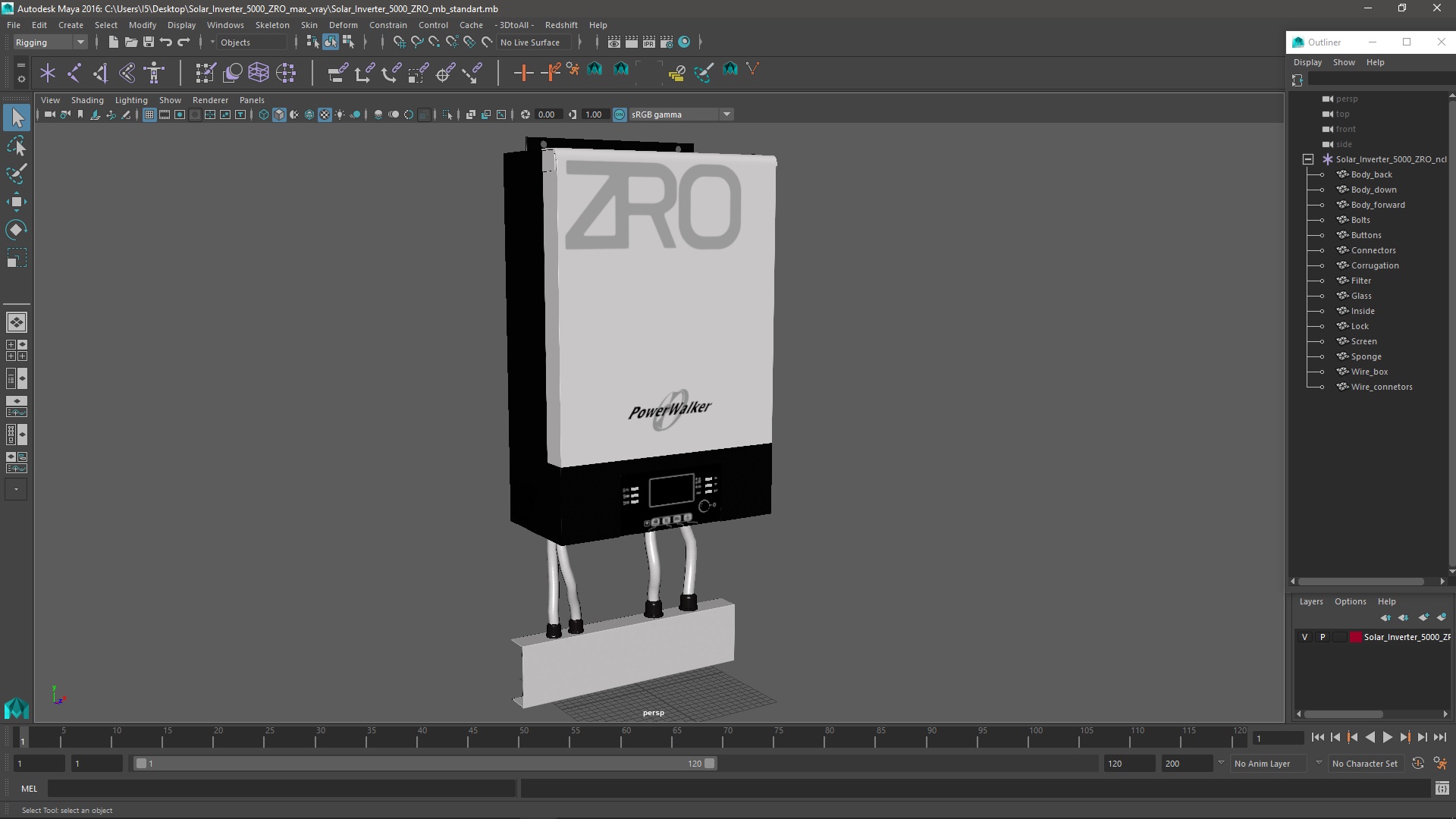Choose the Paint selection tool

coord(17,174)
